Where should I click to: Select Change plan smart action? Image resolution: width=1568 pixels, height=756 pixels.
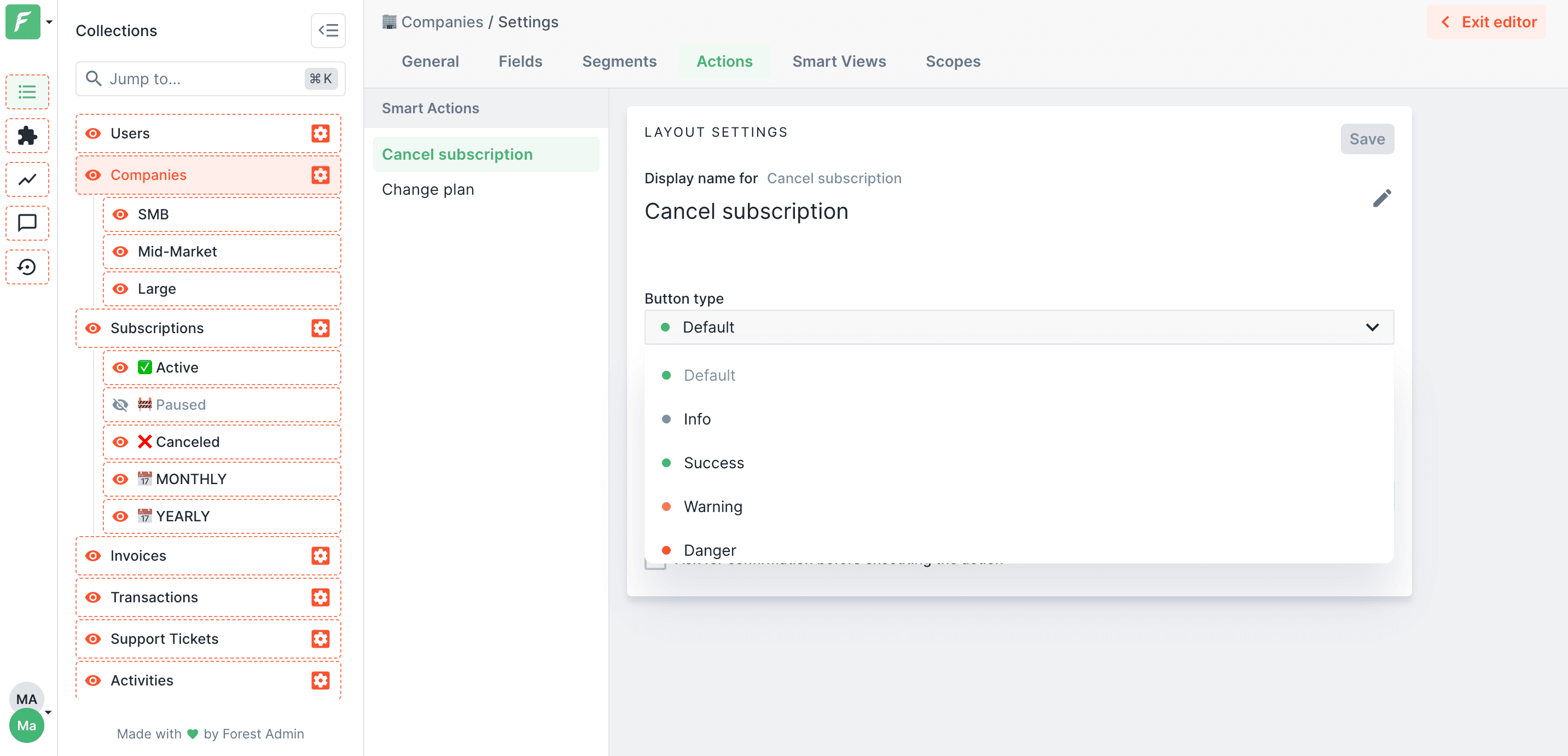click(486, 190)
